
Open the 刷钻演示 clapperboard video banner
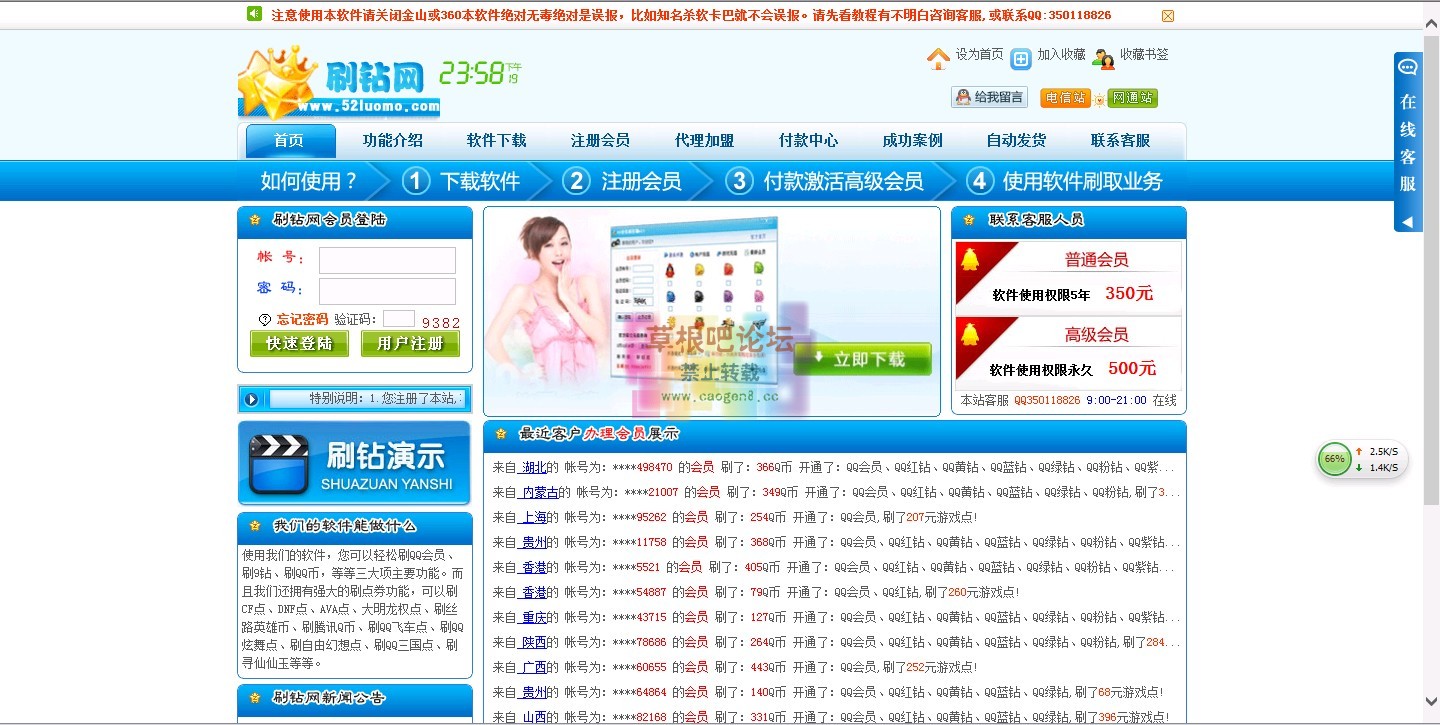(354, 463)
